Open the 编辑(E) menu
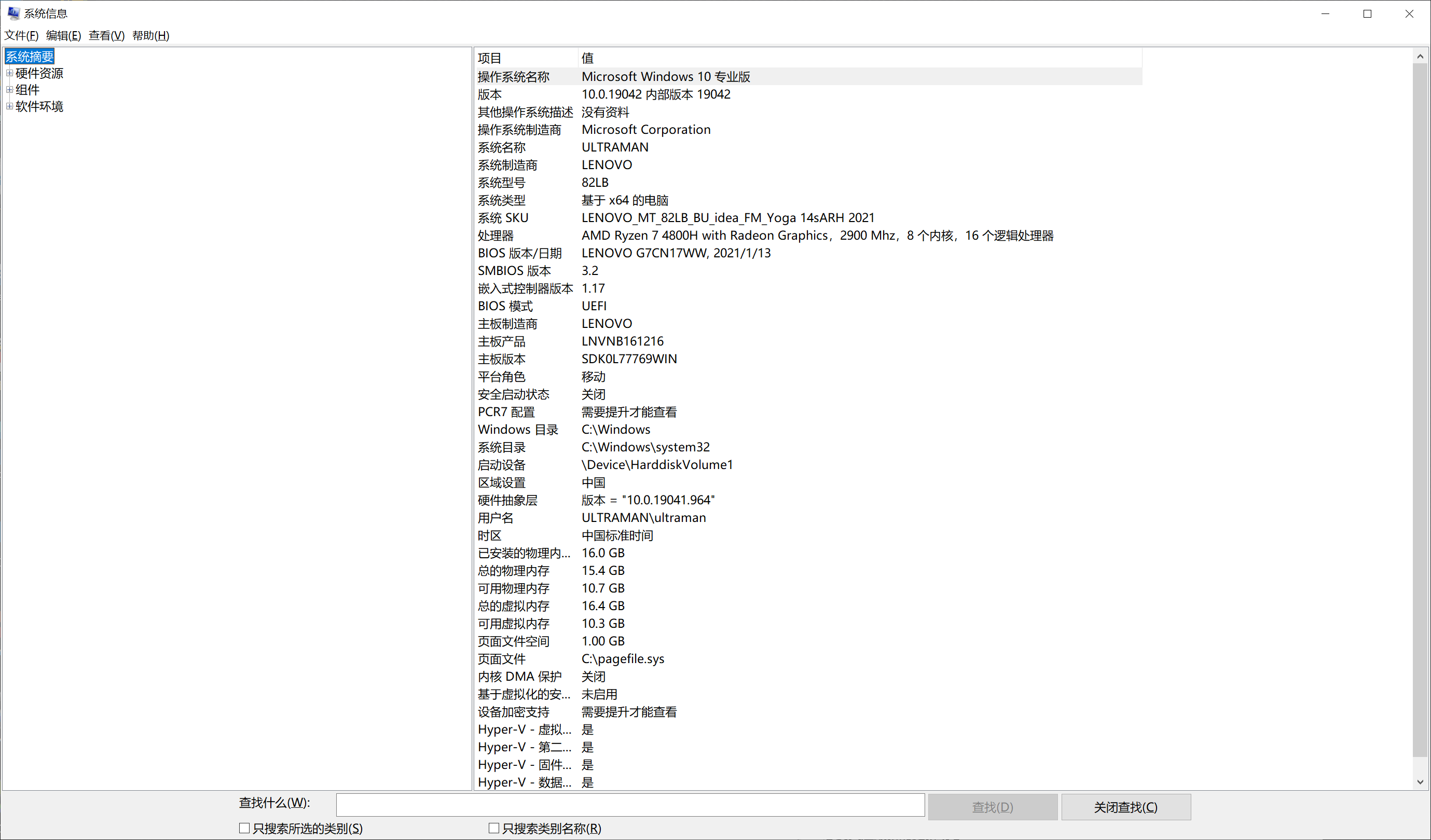Screen dimensions: 1431x840 click(64, 35)
